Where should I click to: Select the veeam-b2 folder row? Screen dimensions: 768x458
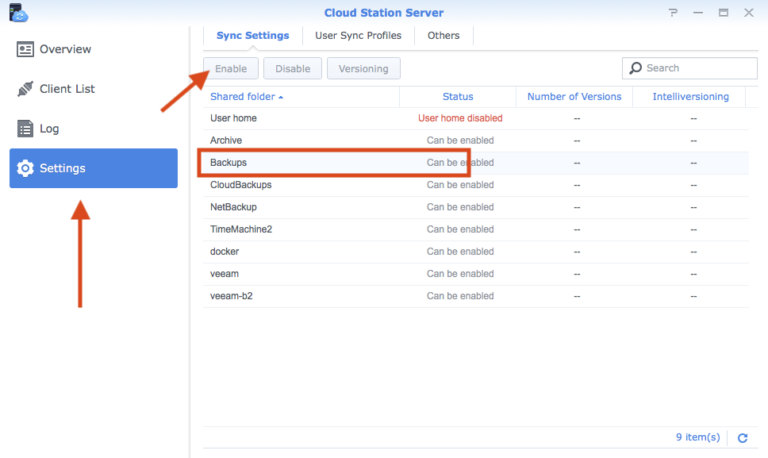(x=476, y=296)
